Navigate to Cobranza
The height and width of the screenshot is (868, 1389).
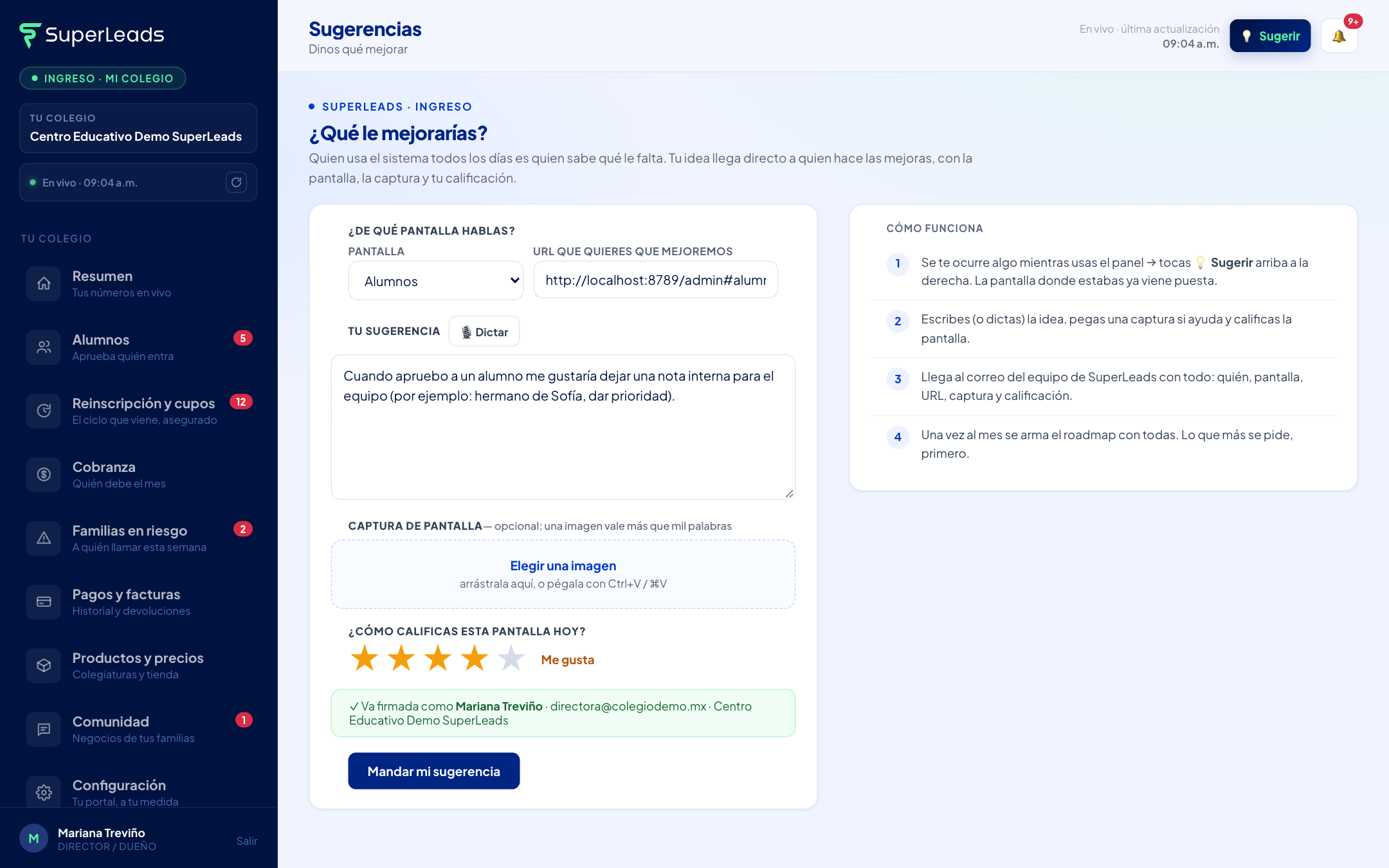click(139, 475)
